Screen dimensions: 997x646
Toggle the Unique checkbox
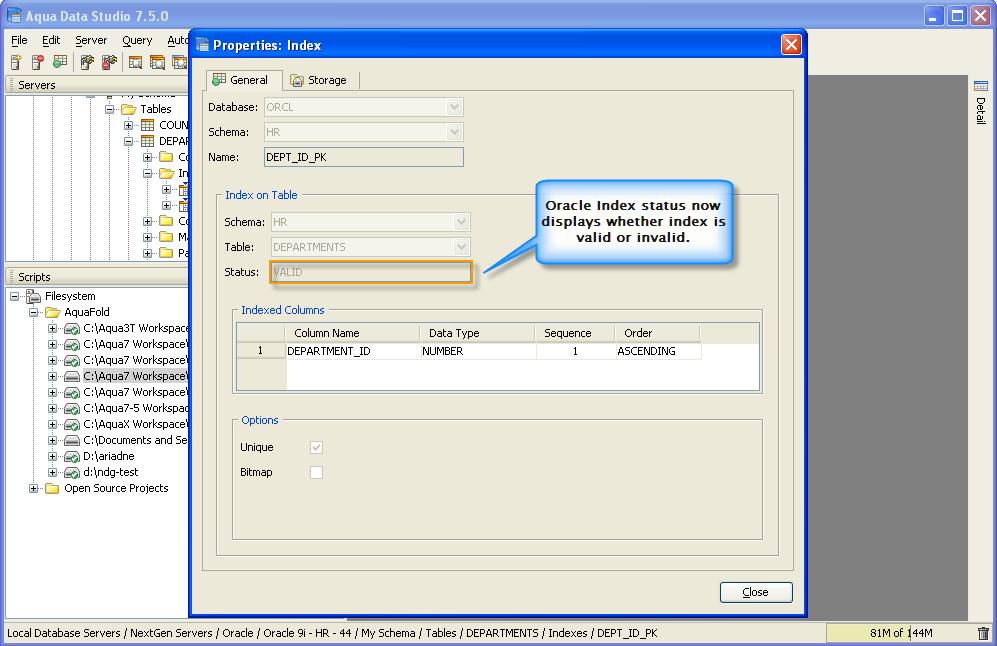[x=316, y=448]
